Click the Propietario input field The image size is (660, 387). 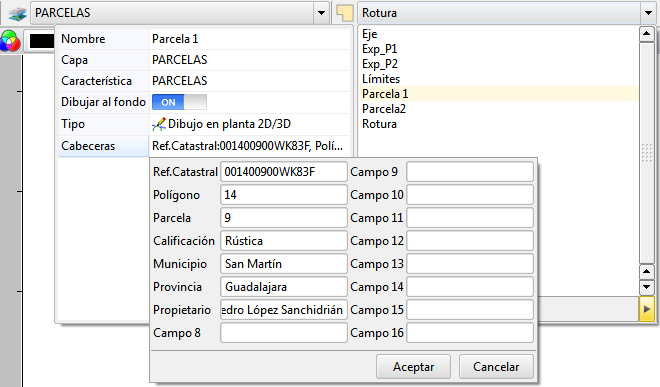(284, 310)
